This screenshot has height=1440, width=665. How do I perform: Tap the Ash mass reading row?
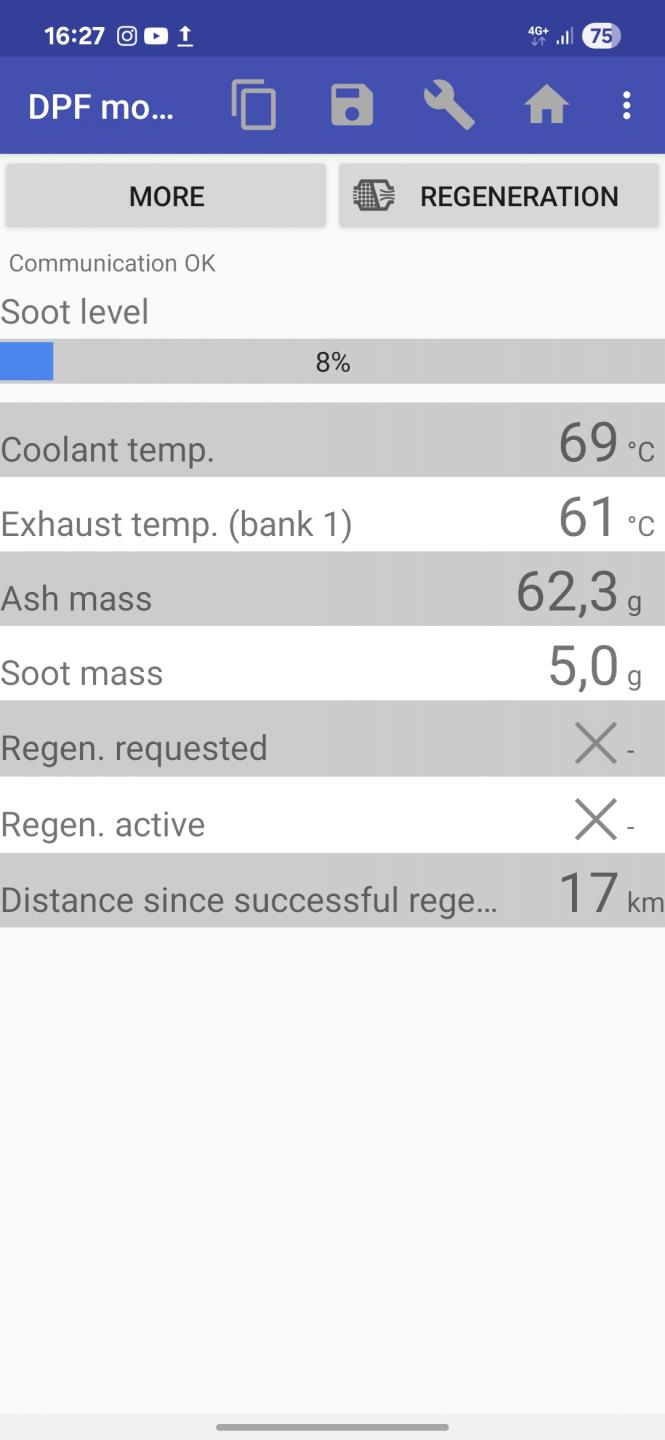tap(332, 589)
